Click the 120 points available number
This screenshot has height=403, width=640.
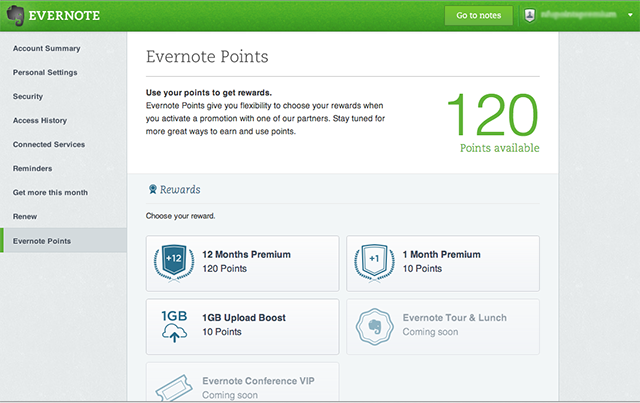point(493,115)
